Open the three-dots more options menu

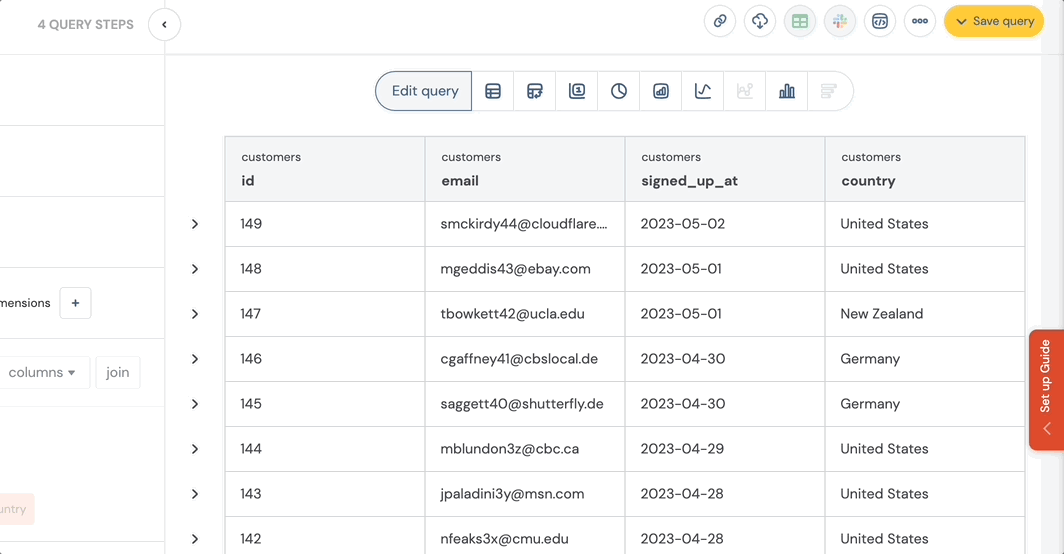tap(920, 21)
